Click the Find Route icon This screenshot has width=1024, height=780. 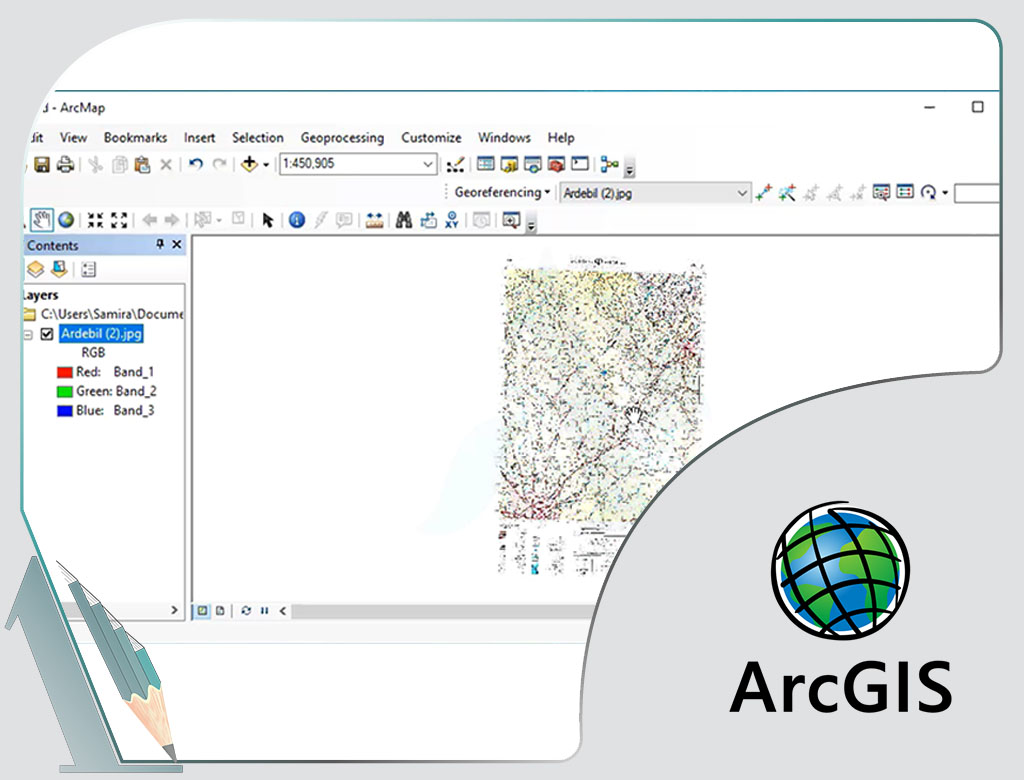click(x=428, y=220)
